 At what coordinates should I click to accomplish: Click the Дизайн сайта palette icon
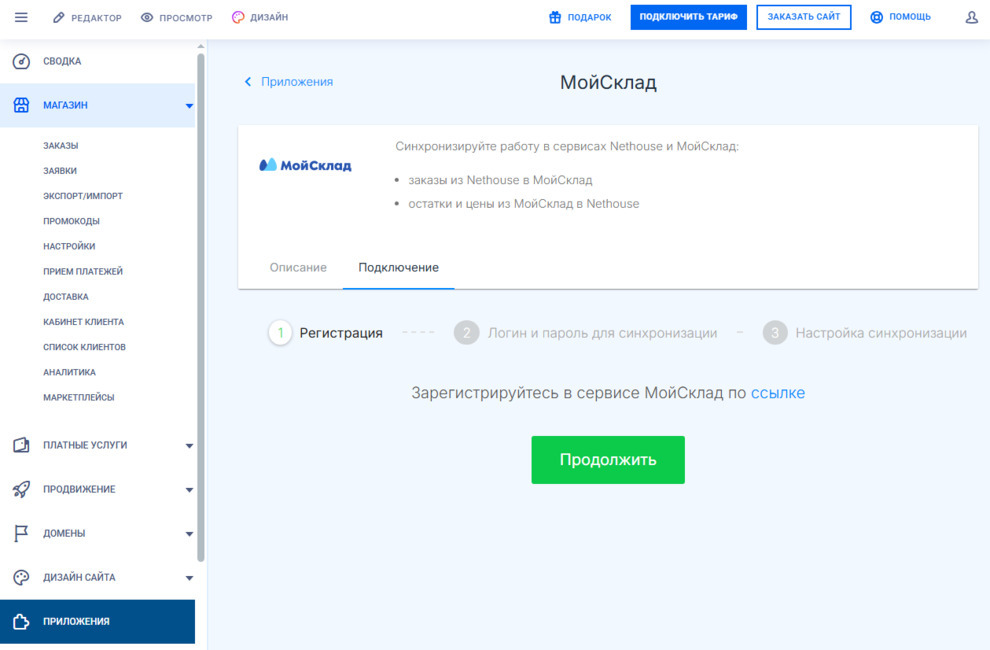pyautogui.click(x=21, y=577)
